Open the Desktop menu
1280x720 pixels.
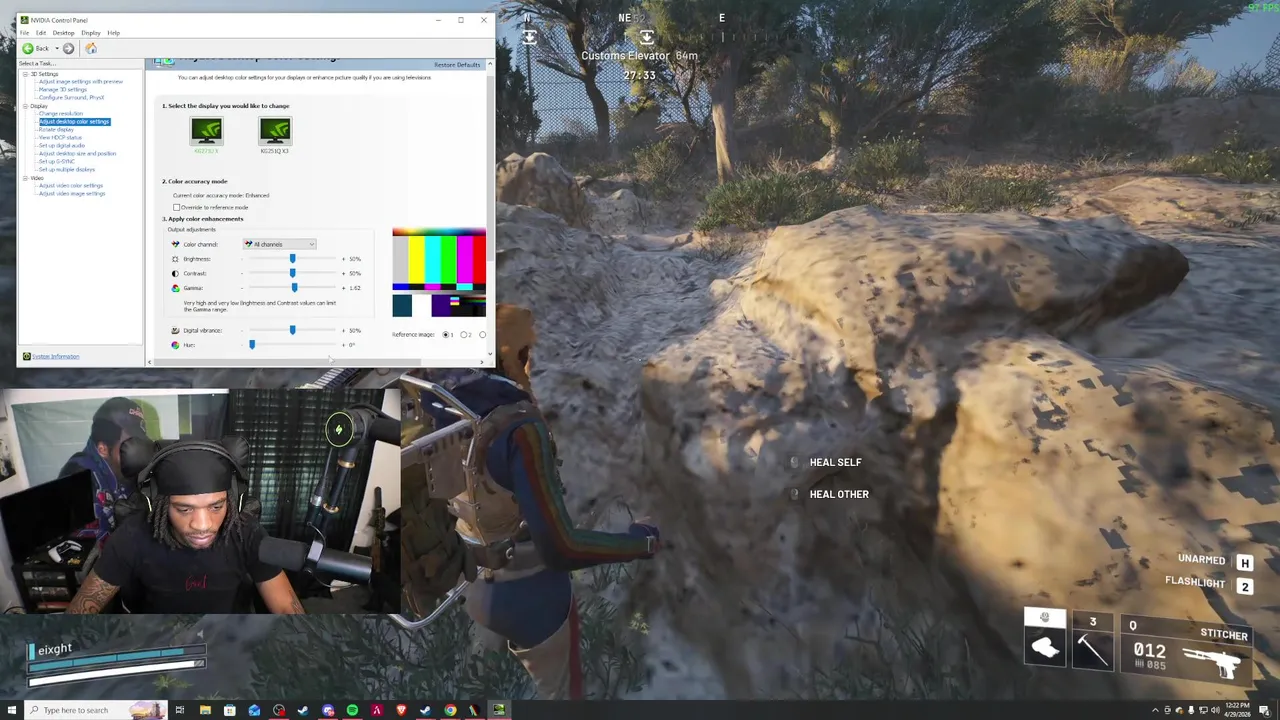pos(63,33)
